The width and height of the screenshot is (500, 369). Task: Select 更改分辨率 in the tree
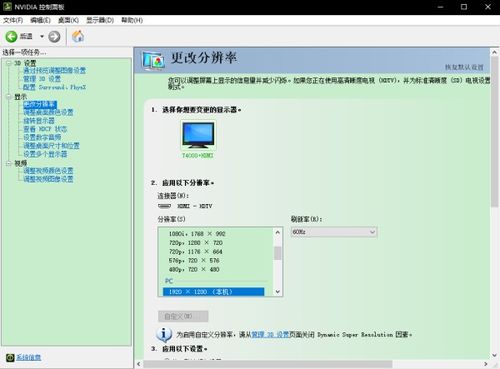point(40,104)
